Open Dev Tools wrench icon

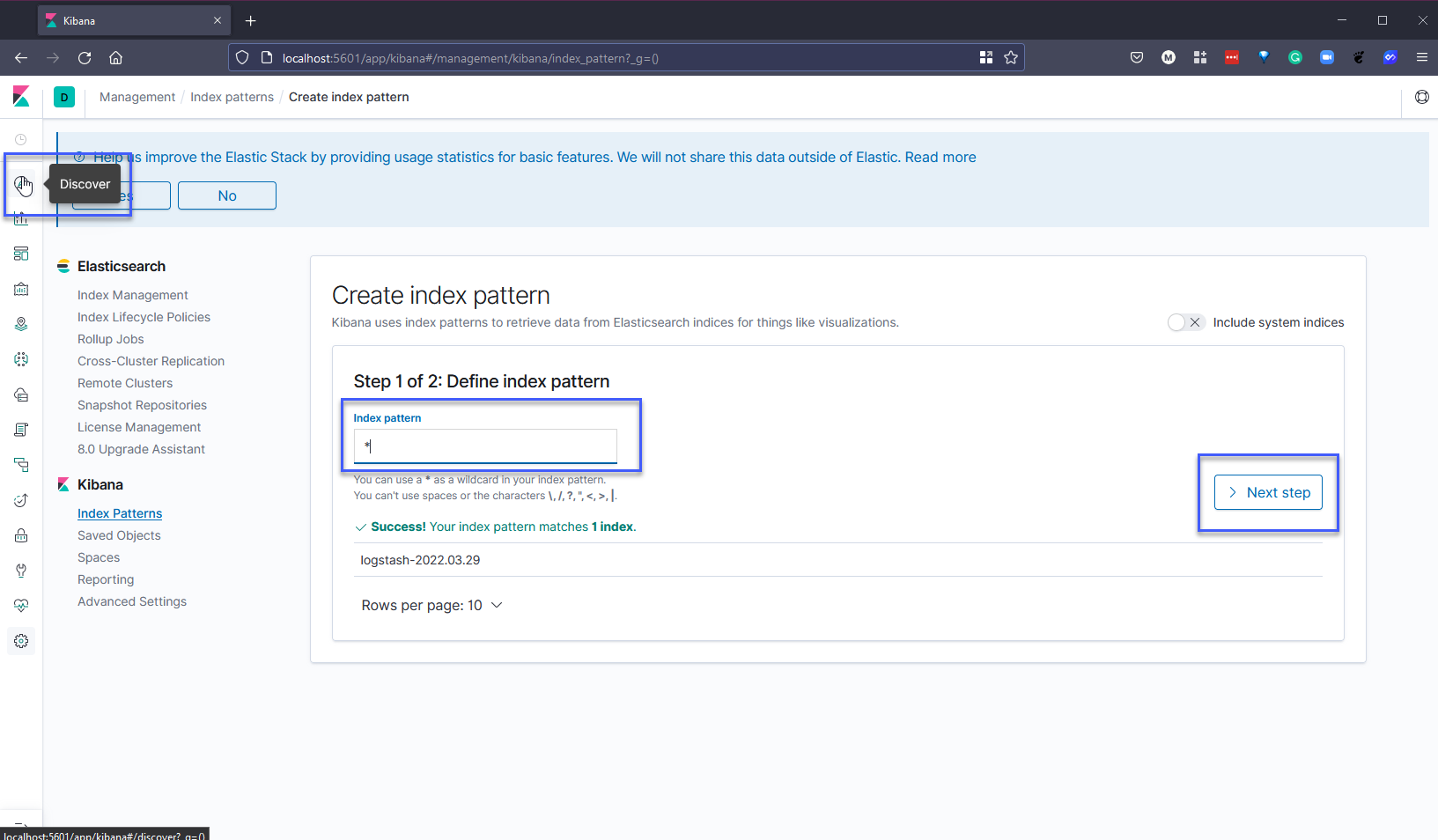pos(21,571)
